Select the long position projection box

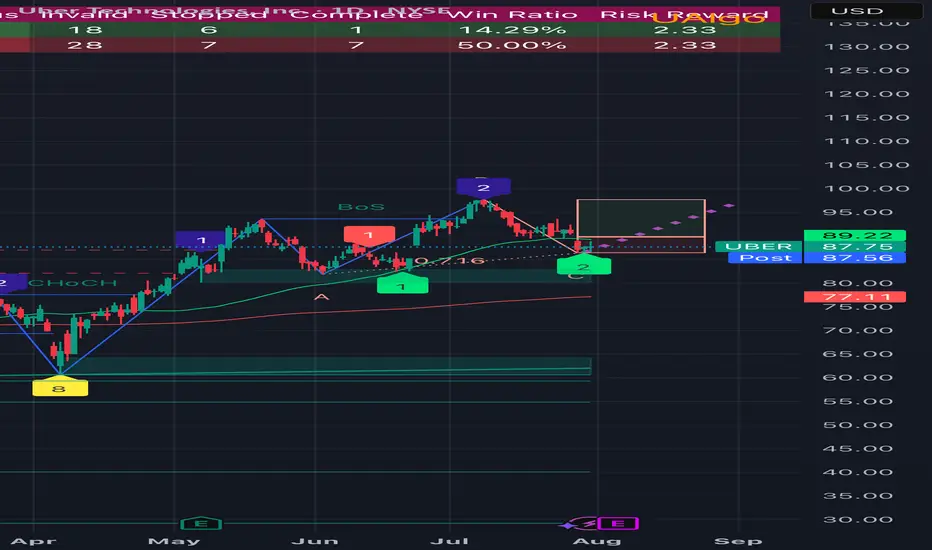click(641, 226)
